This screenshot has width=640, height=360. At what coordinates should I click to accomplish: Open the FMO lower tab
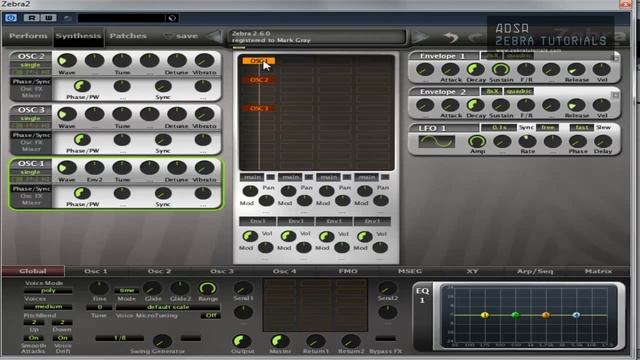pos(348,271)
